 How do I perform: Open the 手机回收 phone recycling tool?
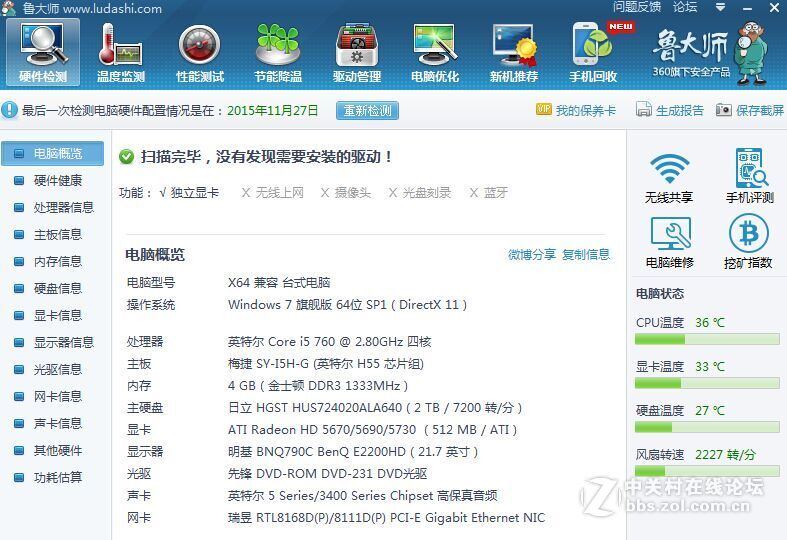click(593, 53)
